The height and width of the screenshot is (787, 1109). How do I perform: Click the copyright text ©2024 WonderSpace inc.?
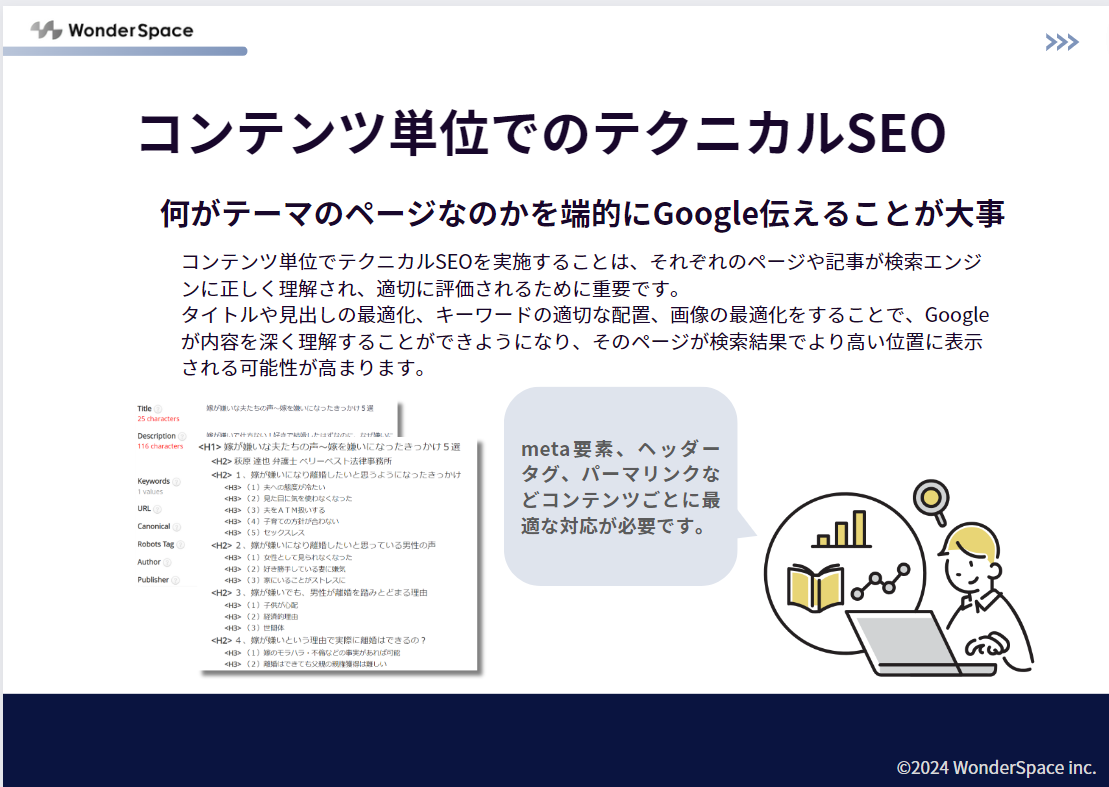tap(996, 767)
